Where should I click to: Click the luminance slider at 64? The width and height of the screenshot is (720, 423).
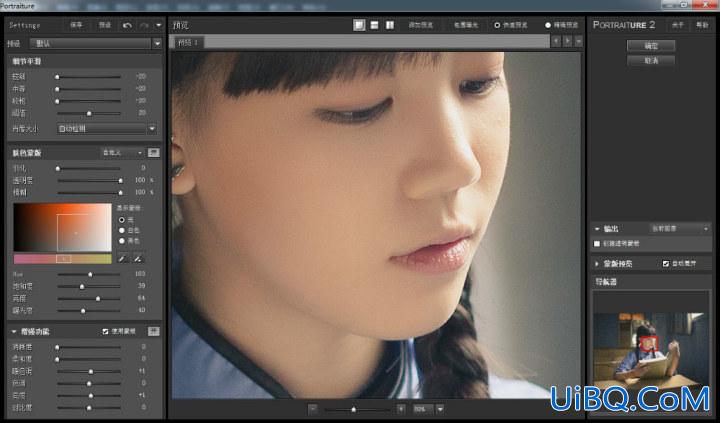(x=89, y=299)
